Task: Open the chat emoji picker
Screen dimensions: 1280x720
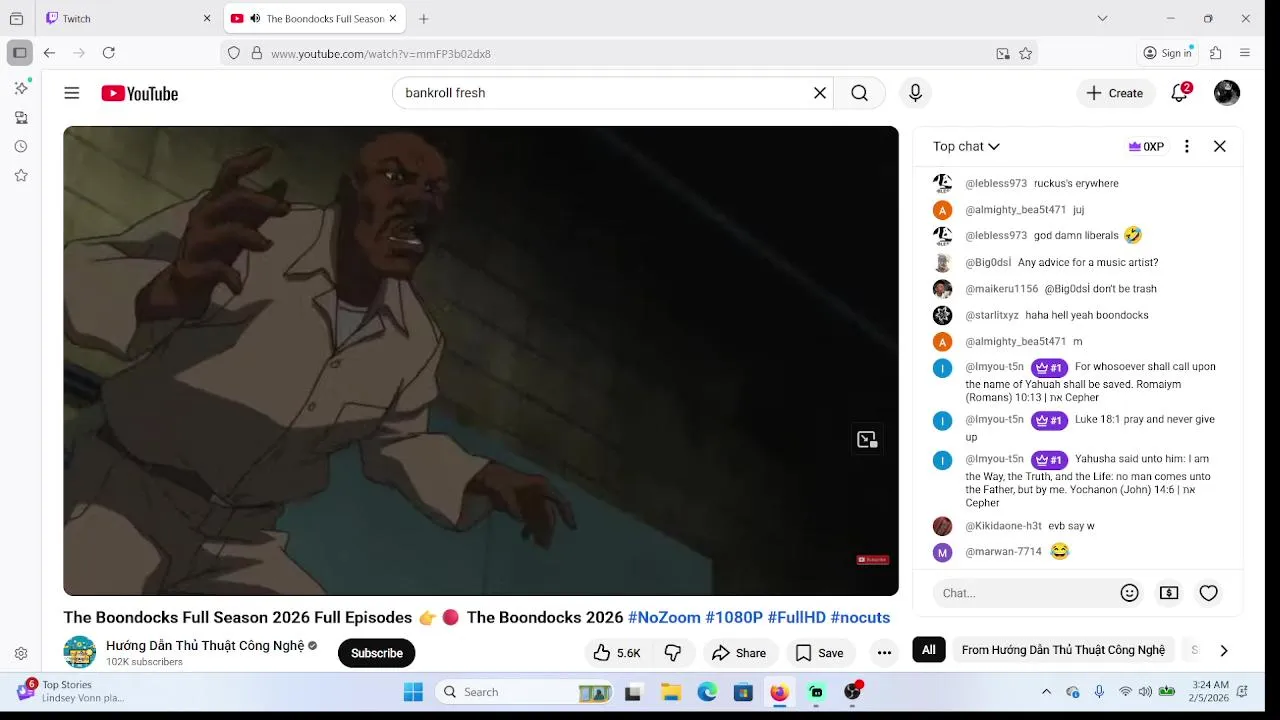Action: [x=1129, y=593]
